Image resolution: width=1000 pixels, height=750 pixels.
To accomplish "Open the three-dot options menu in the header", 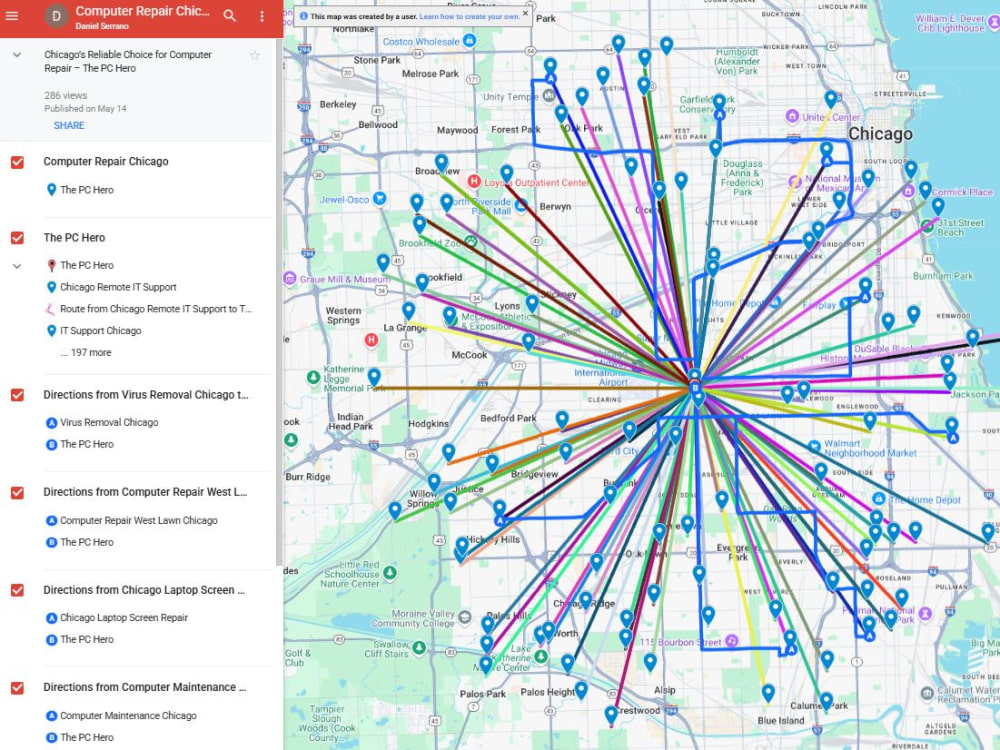I will 261,17.
